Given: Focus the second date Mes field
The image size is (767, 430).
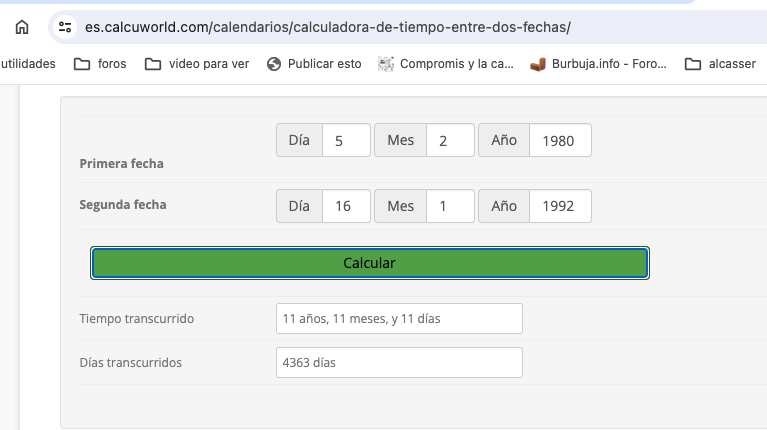Looking at the screenshot, I should (450, 206).
